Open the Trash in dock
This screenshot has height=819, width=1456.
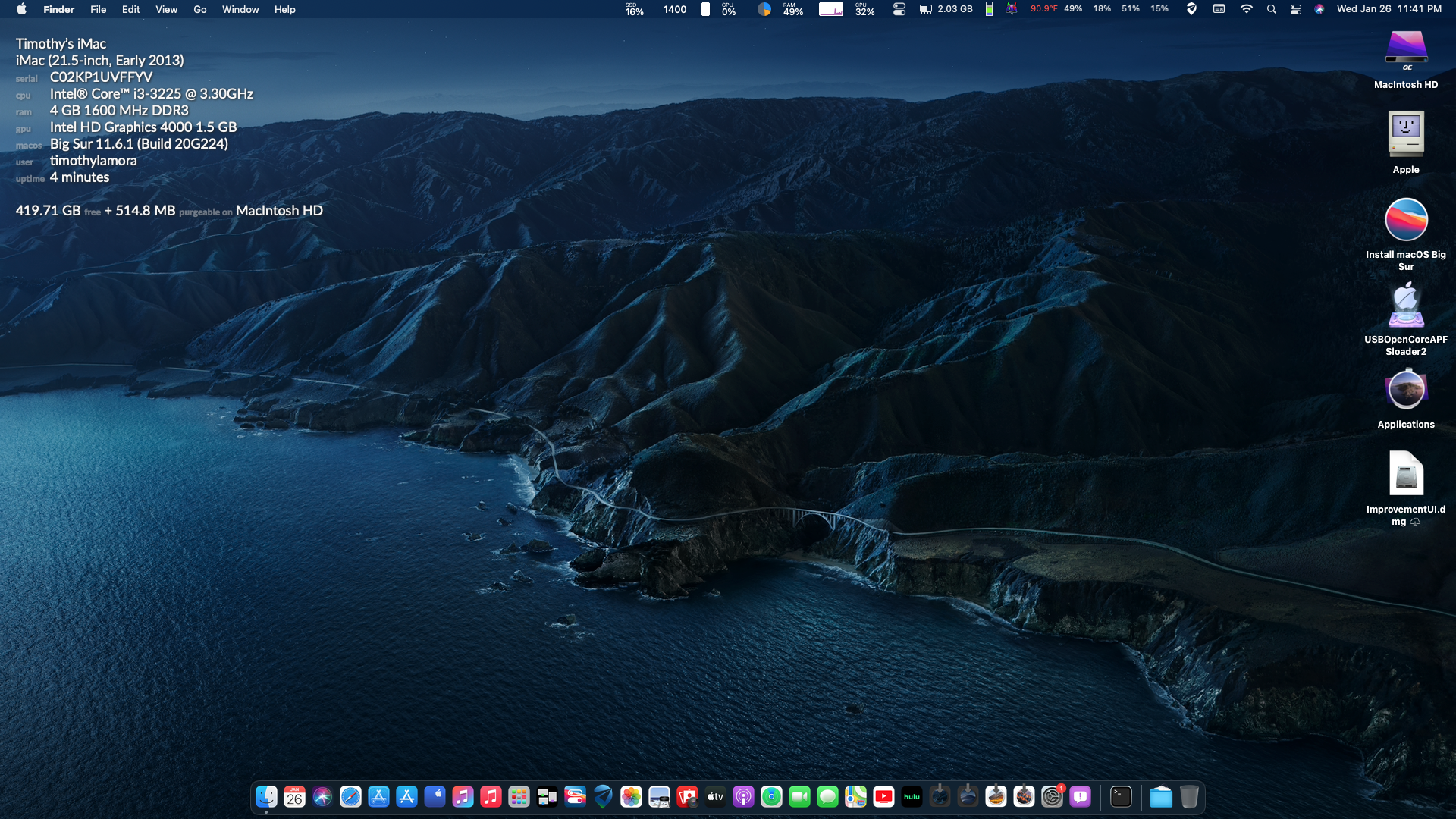pos(1189,796)
